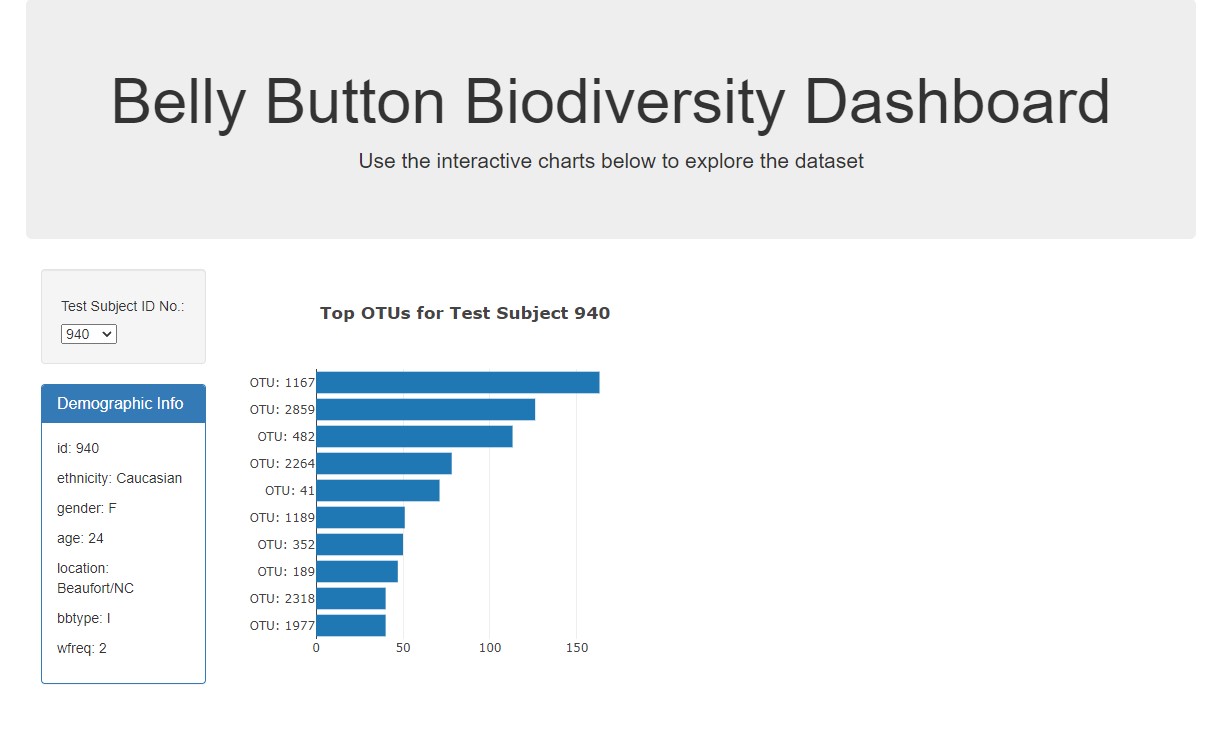
Task: Select the OTU: 41 bar
Action: tap(378, 490)
